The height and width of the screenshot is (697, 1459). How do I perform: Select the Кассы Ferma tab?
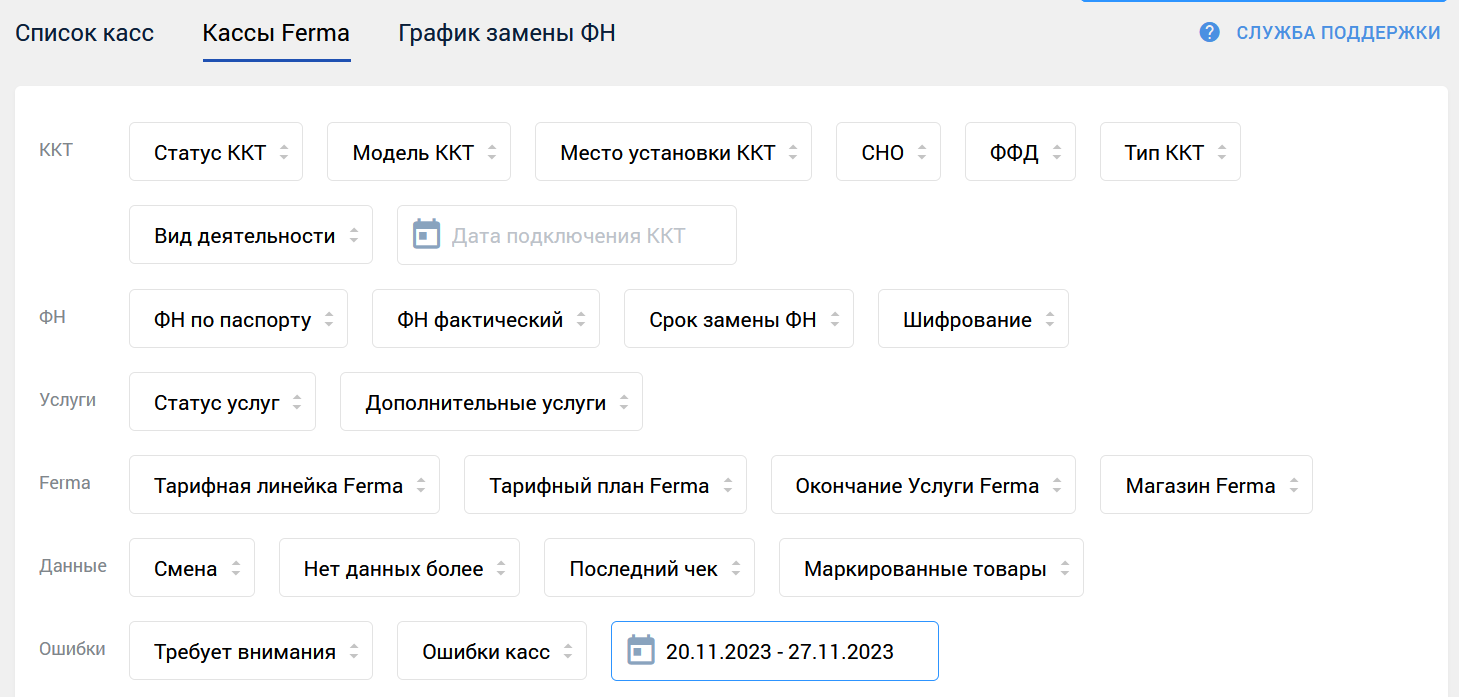(x=276, y=33)
